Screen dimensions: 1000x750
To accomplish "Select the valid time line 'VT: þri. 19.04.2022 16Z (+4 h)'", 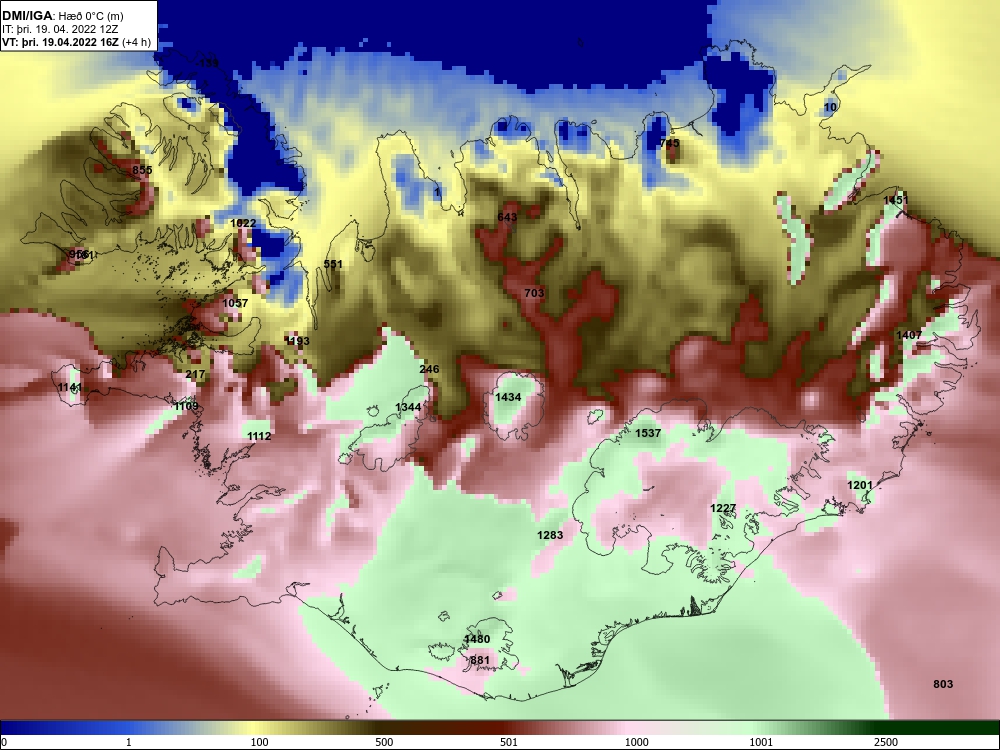I will 77,42.
